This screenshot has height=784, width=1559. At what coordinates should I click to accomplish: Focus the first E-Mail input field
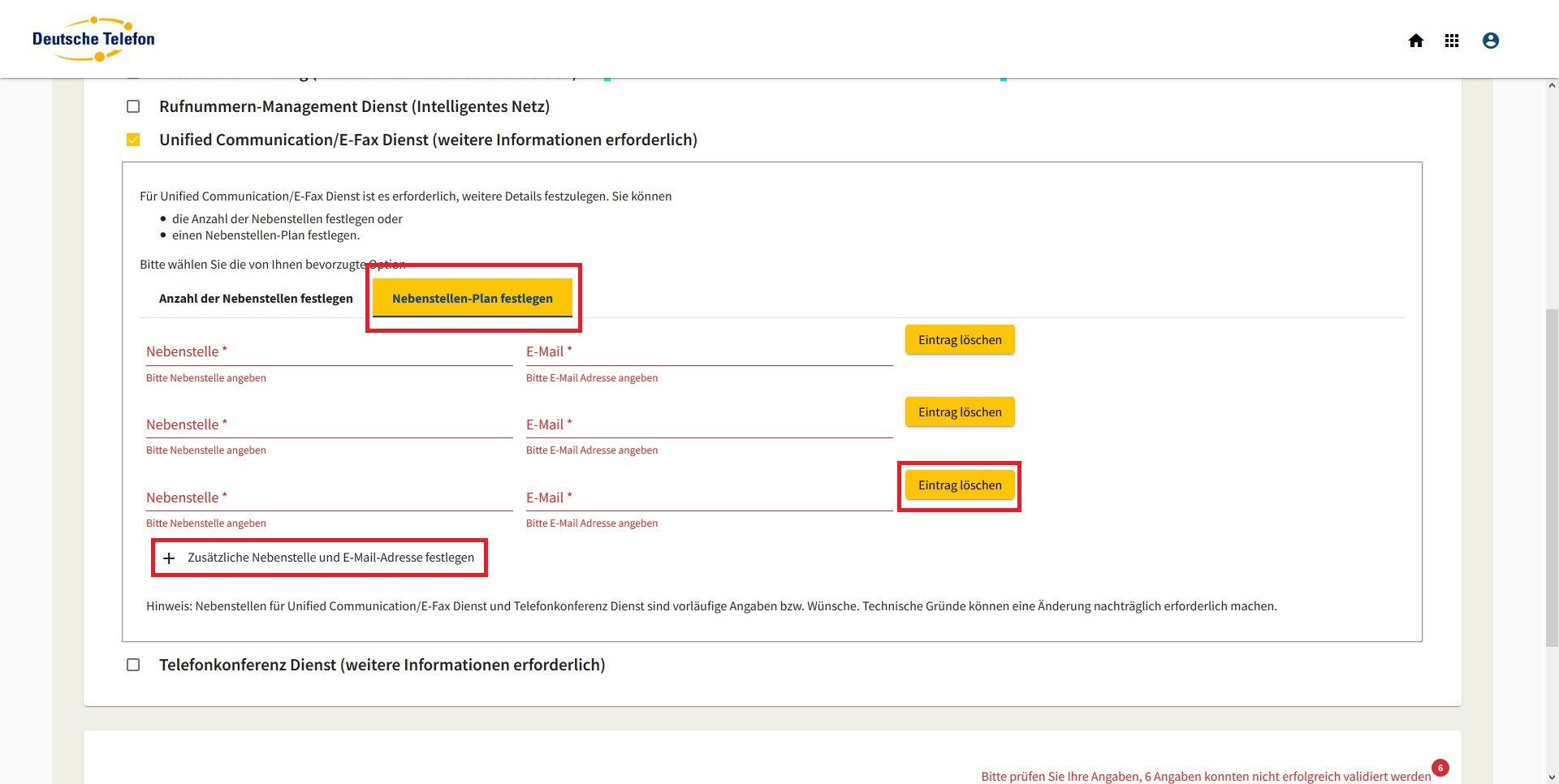pos(709,351)
